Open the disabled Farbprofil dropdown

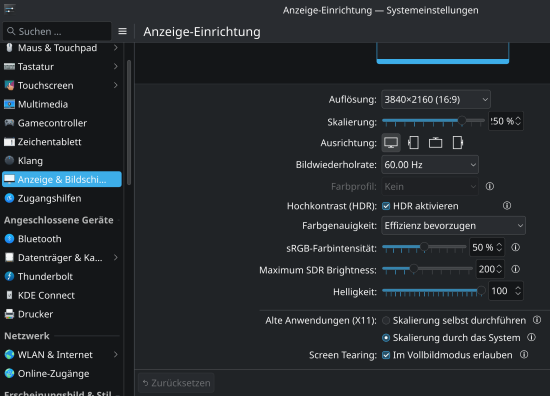[x=430, y=186]
